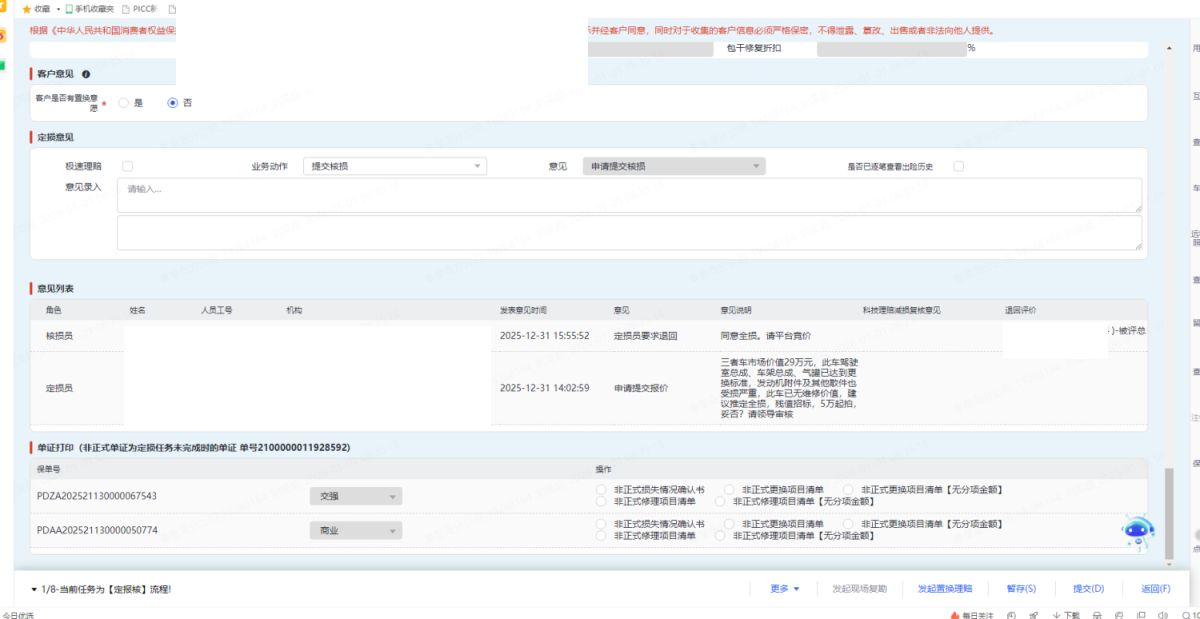Expand the 更多 menu in bottom bar
1200x619 pixels.
pos(784,589)
